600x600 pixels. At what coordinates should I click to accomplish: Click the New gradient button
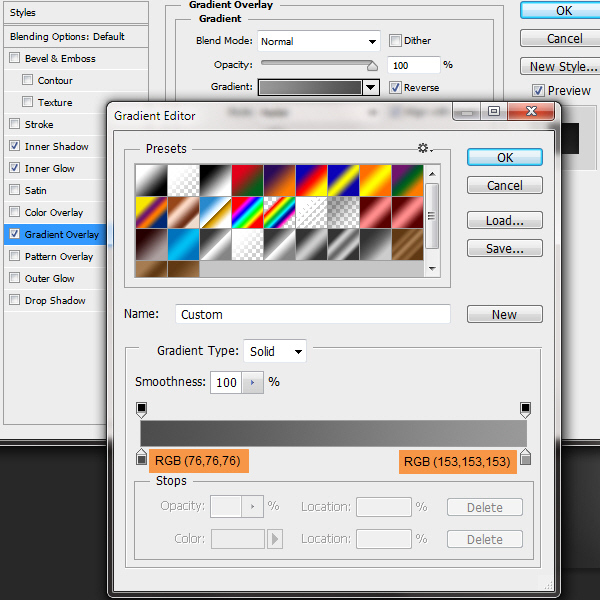(x=505, y=314)
